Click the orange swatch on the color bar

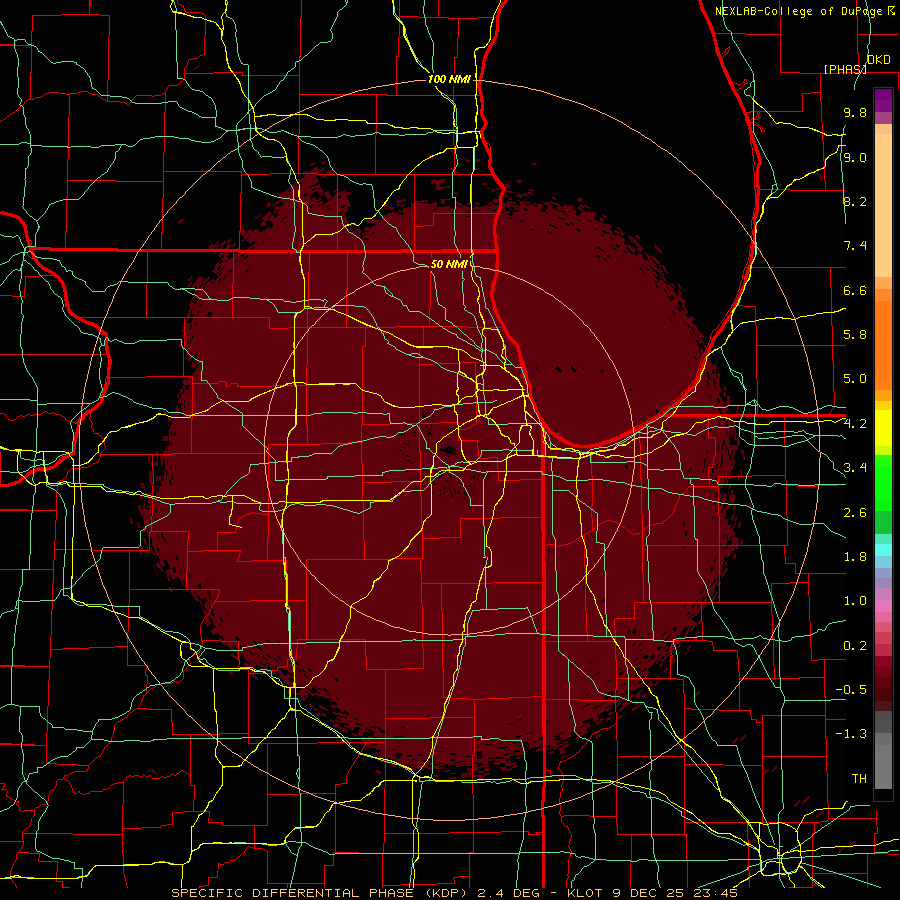883,346
